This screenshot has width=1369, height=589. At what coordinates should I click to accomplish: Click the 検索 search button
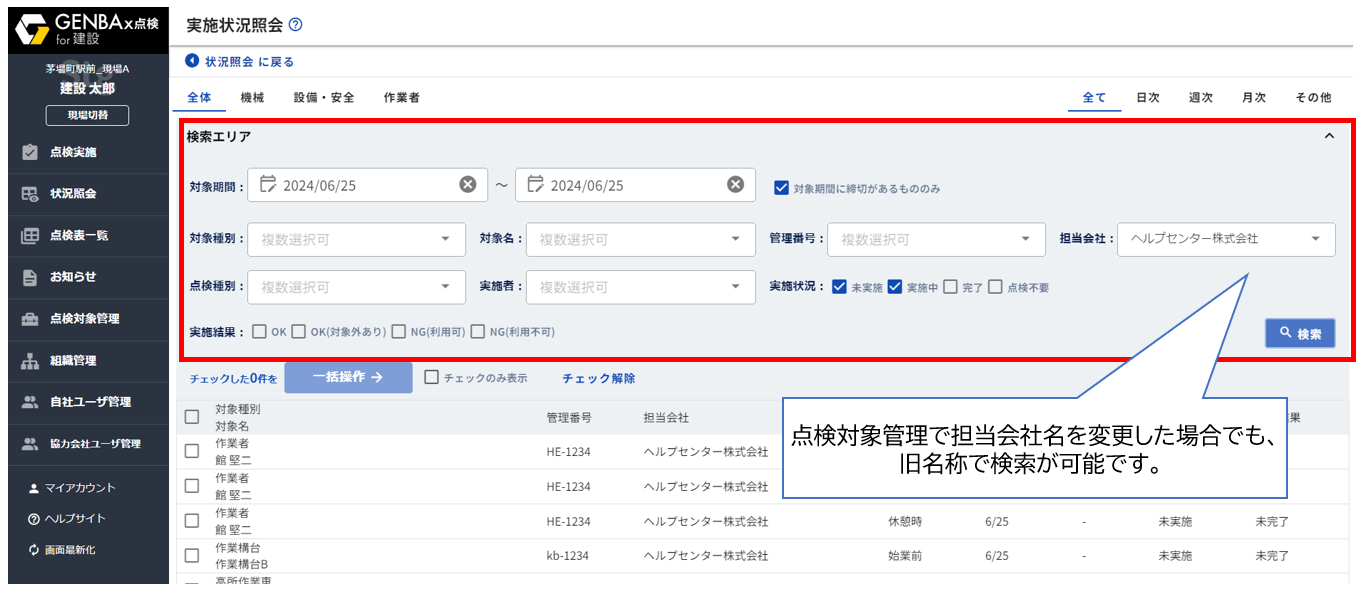click(1299, 334)
